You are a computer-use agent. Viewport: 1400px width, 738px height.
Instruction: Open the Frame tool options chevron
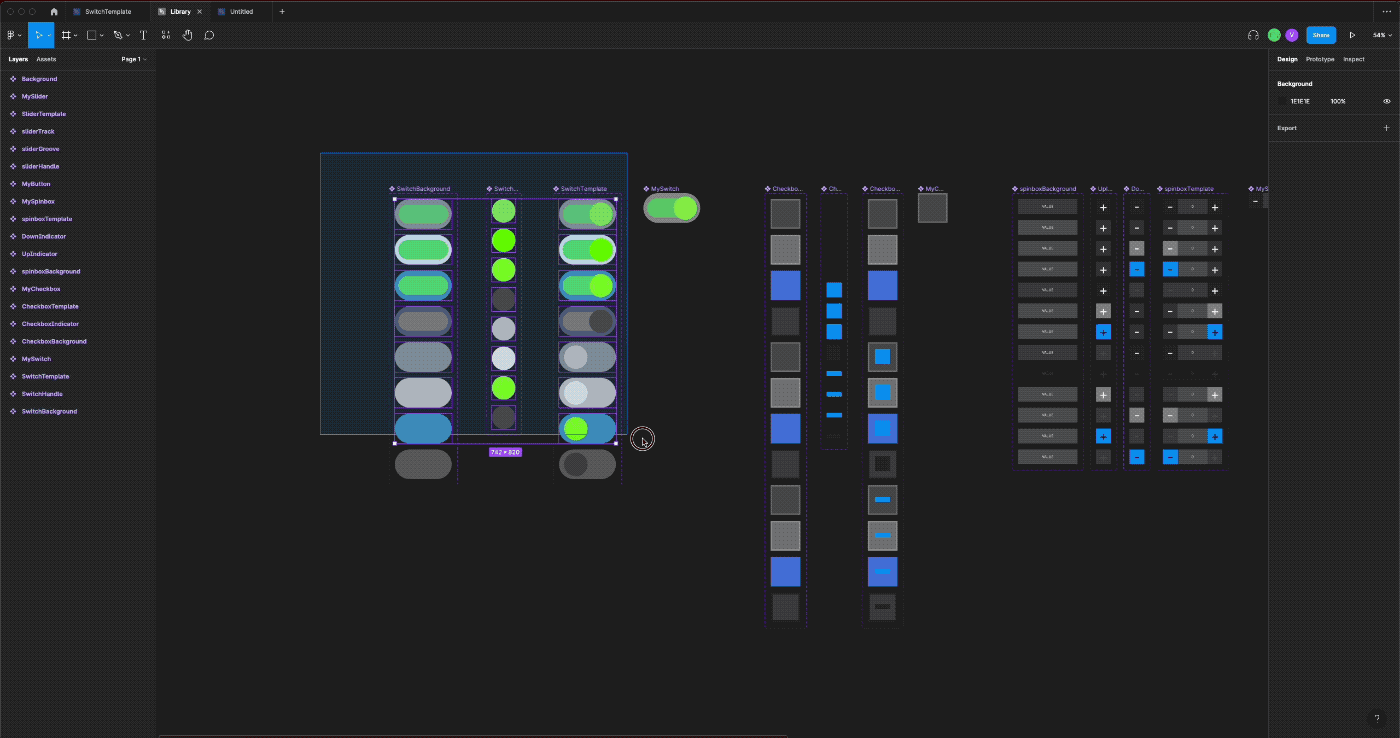[x=76, y=36]
